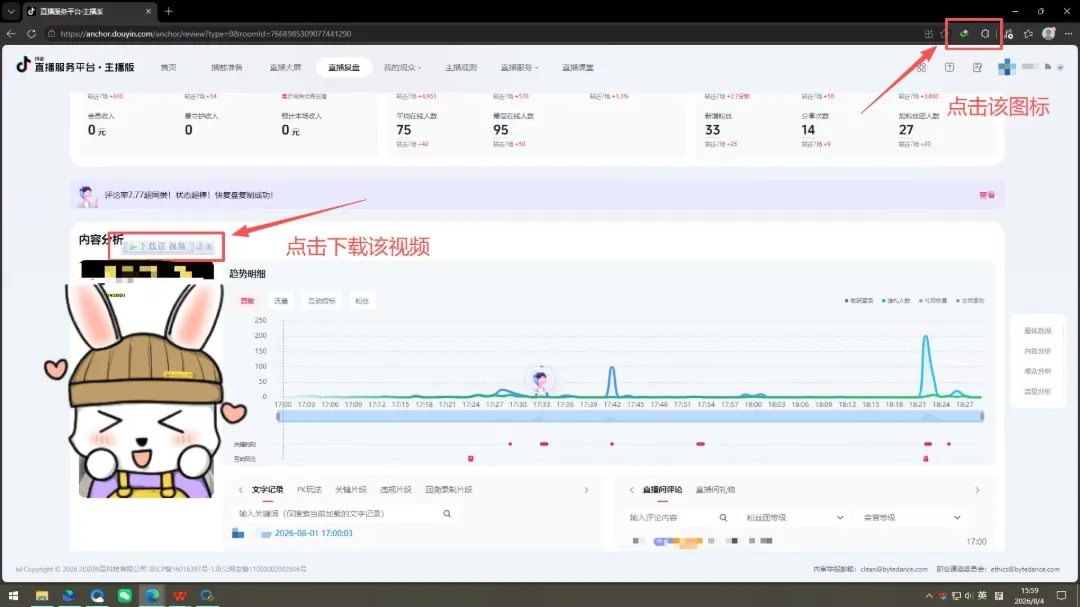Select the 互动指标 trend filter
Screen dimensions: 1080x607
point(322,301)
